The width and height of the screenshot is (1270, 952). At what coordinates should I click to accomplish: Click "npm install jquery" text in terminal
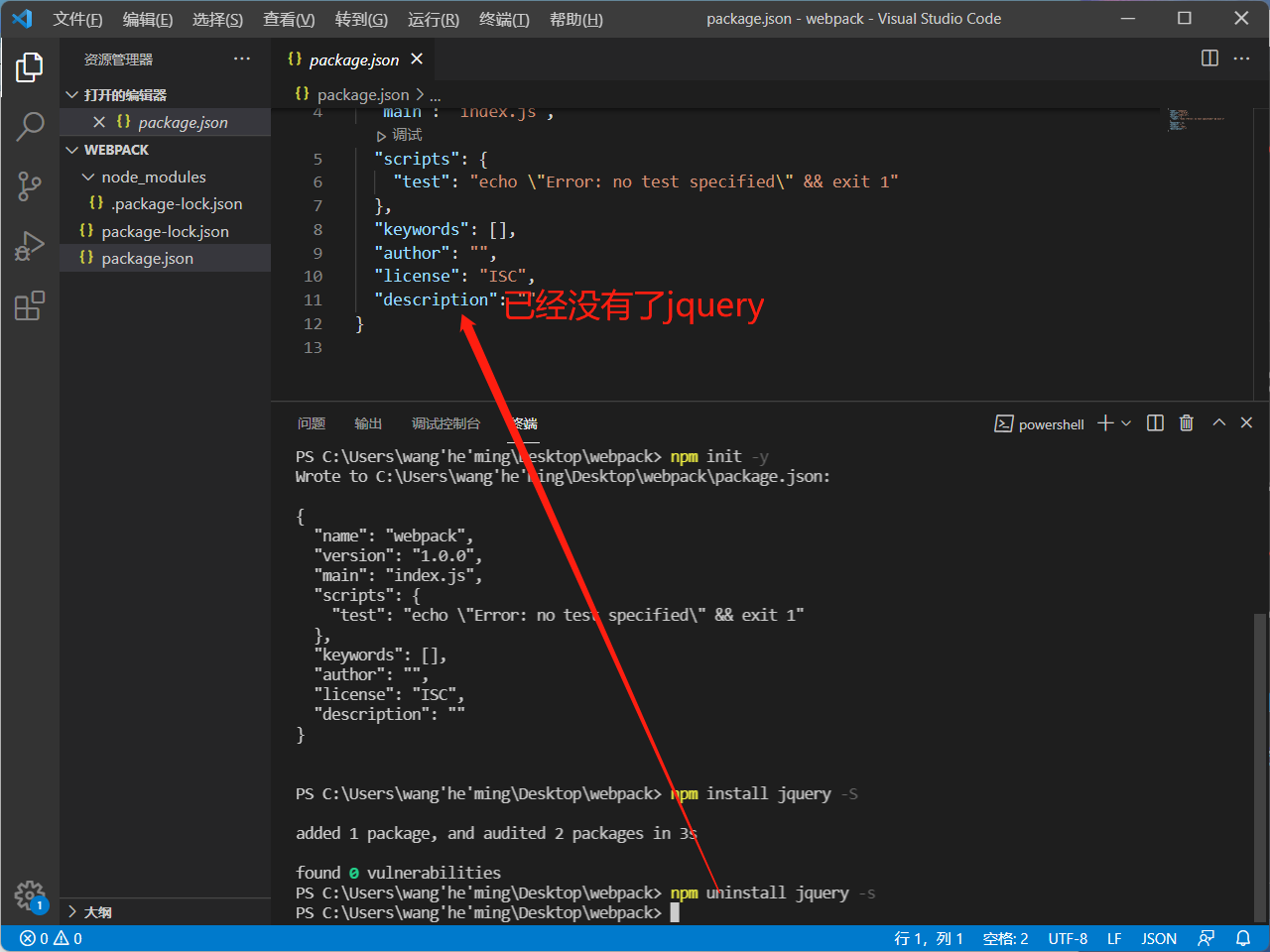point(751,793)
